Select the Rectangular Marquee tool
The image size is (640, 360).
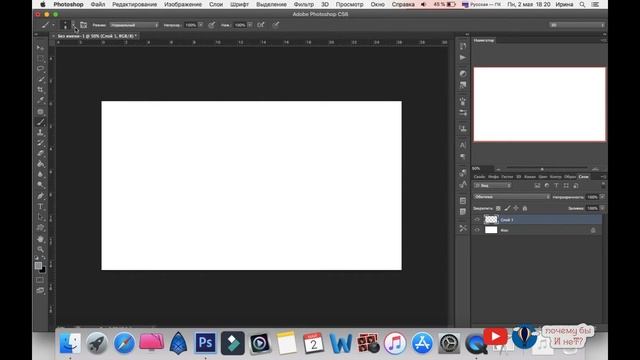(x=40, y=59)
